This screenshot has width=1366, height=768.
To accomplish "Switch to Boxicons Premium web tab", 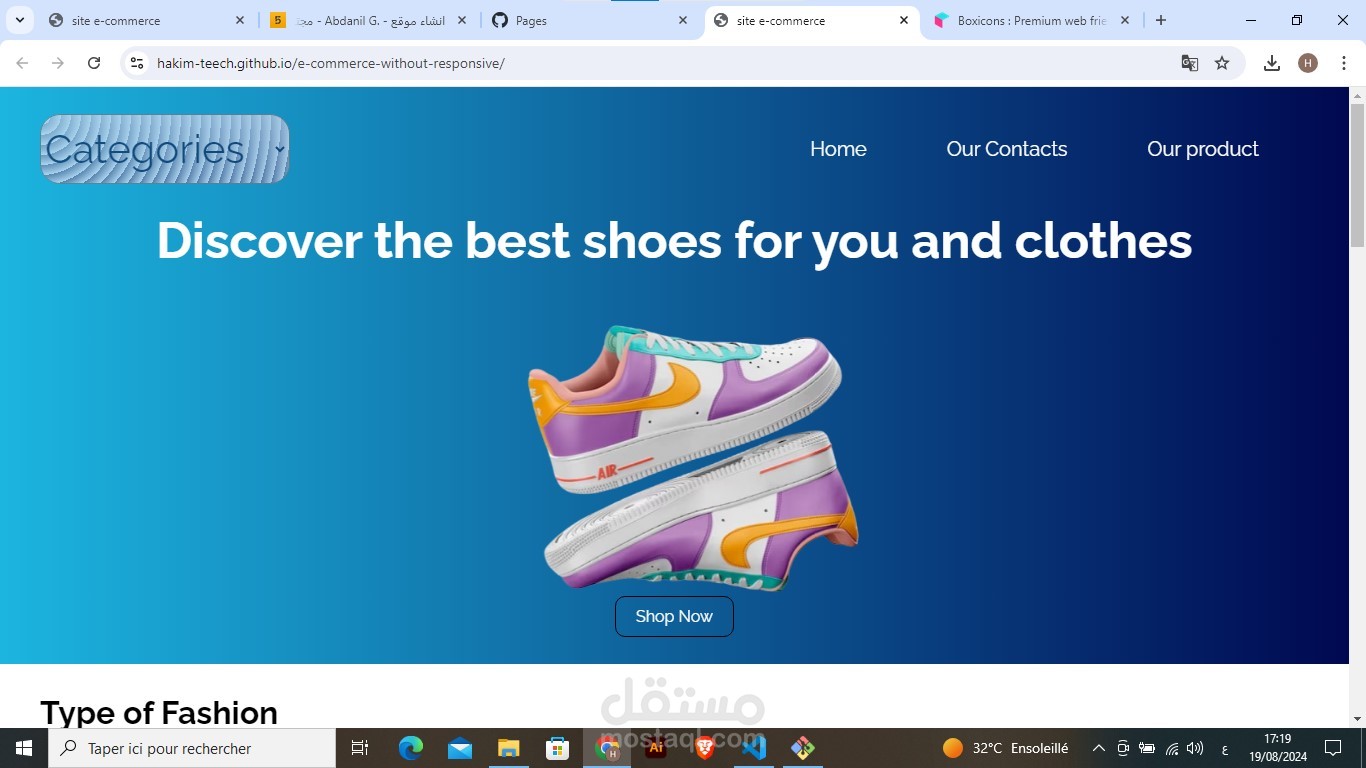I will tap(1031, 20).
